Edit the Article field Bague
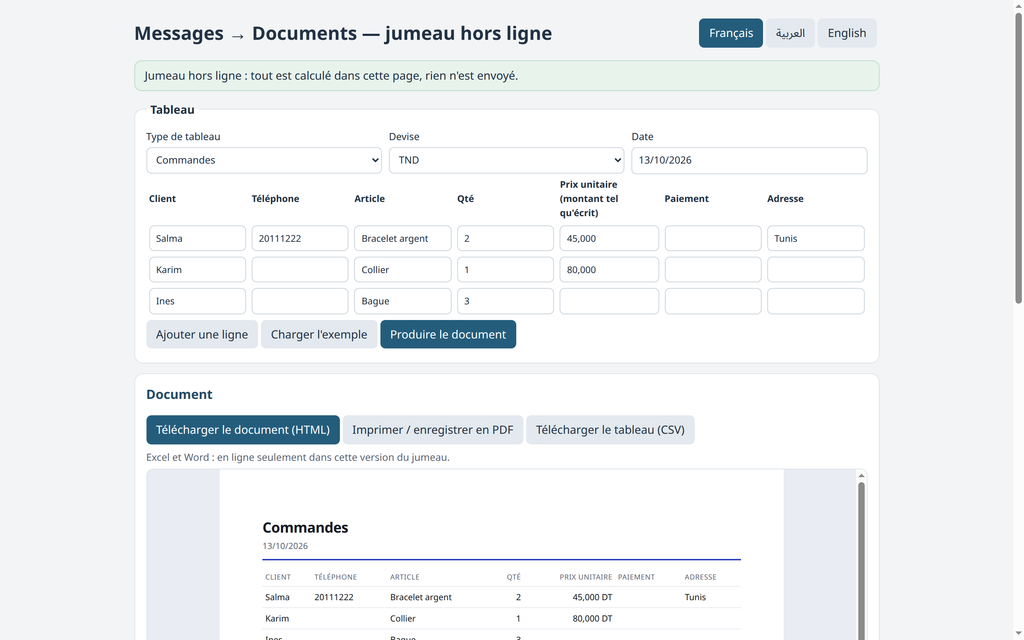 402,301
